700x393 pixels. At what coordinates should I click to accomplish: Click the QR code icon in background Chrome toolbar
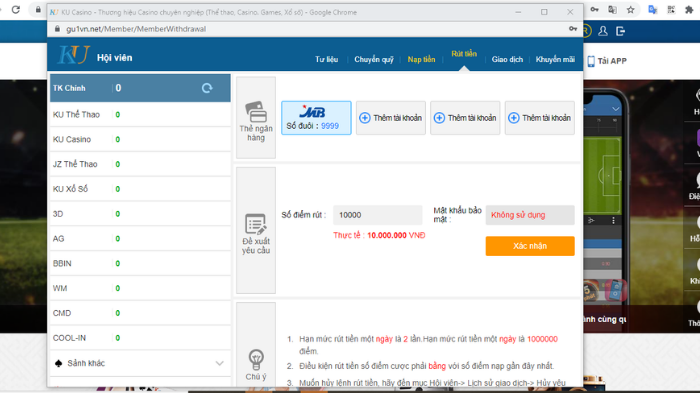[x=671, y=10]
